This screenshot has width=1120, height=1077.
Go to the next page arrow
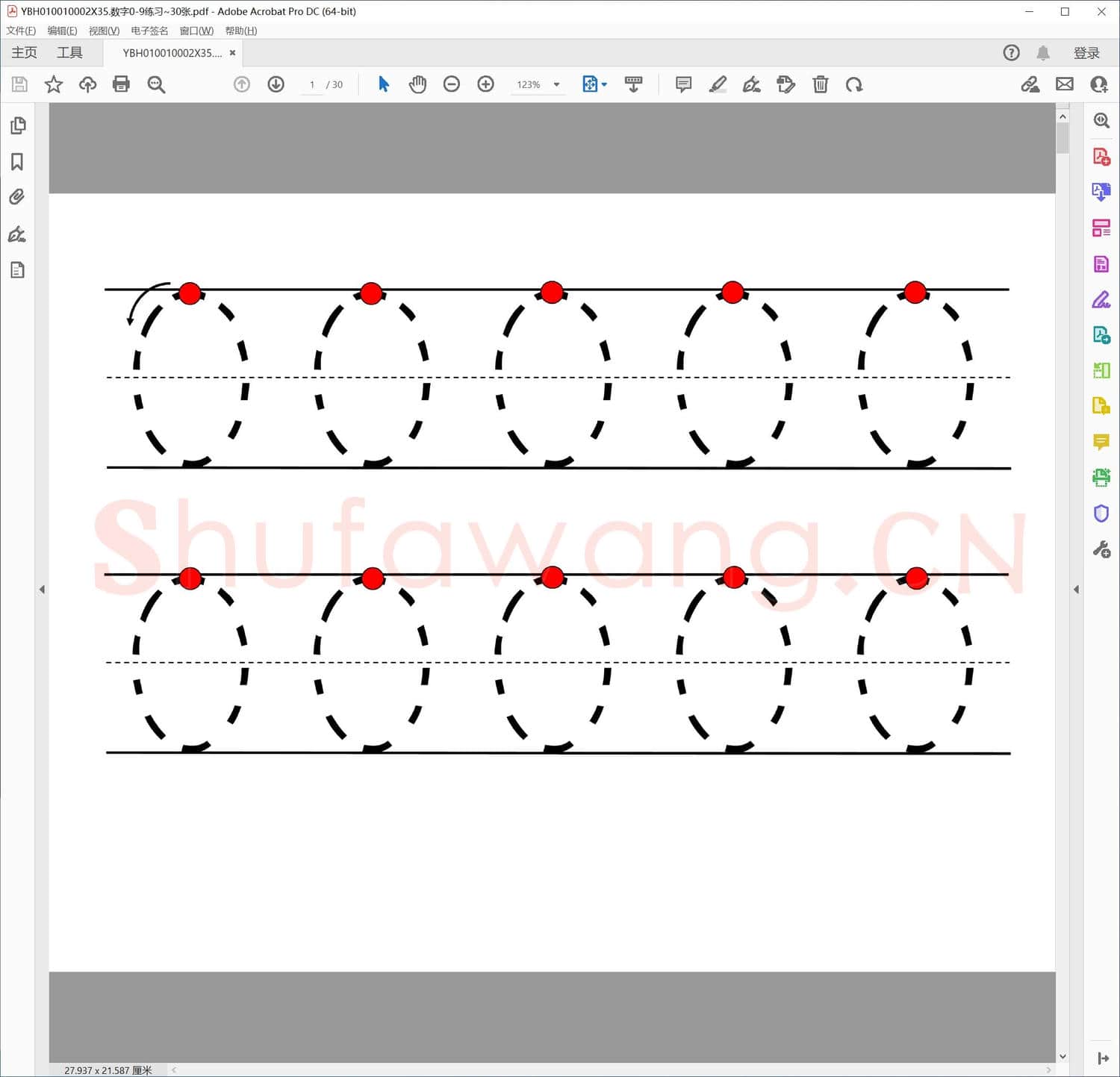point(276,84)
